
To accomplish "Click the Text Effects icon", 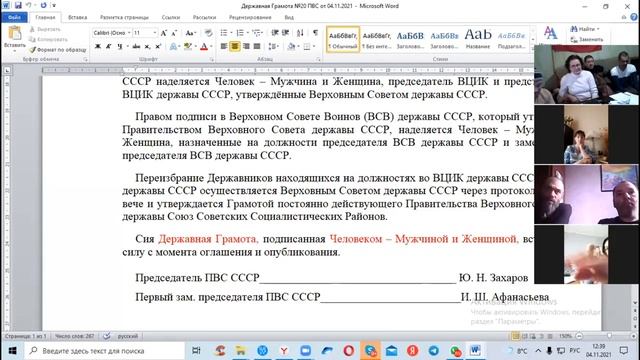I will point(173,47).
